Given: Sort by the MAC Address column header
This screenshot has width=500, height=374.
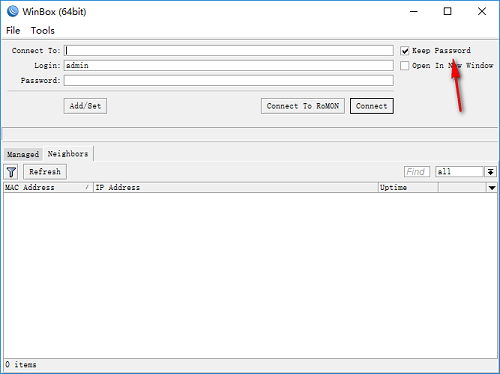Looking at the screenshot, I should (x=48, y=188).
